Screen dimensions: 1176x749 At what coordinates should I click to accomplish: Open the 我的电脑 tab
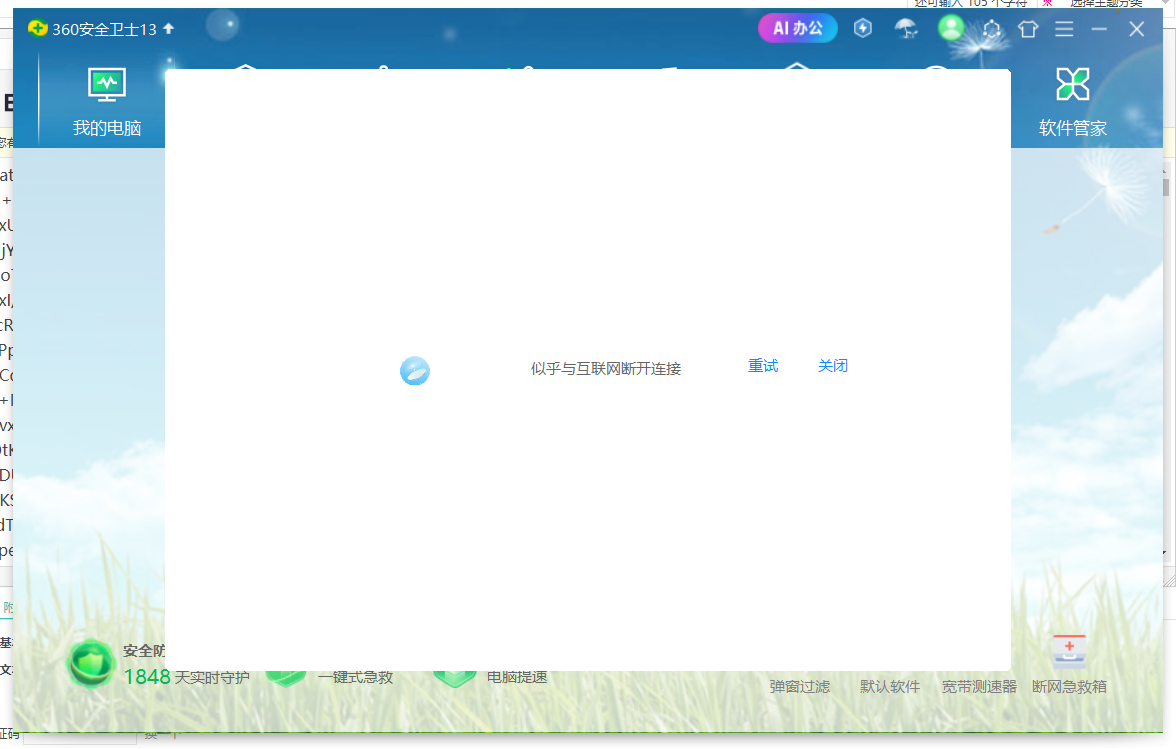pyautogui.click(x=106, y=102)
